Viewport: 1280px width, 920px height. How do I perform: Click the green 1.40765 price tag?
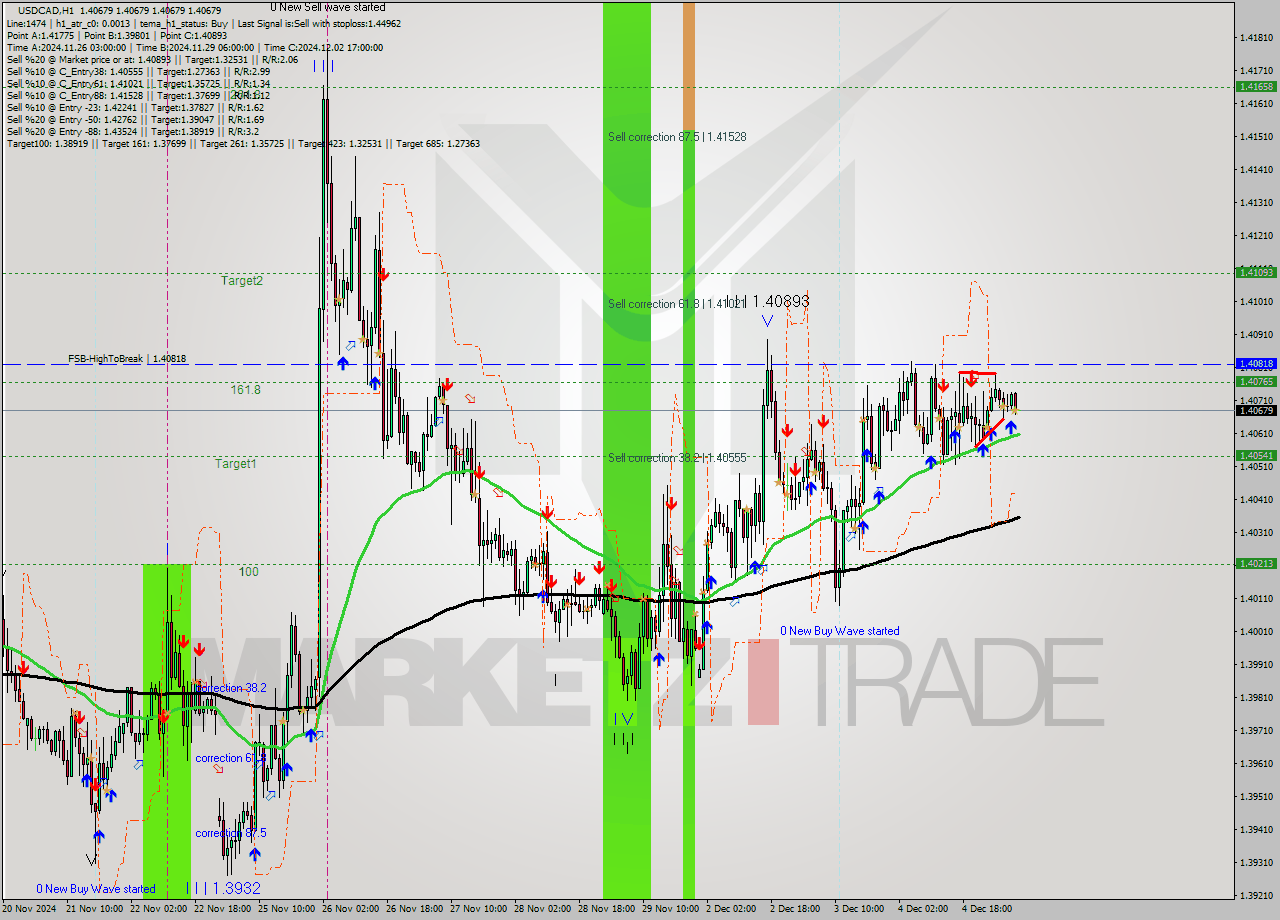(x=1256, y=381)
